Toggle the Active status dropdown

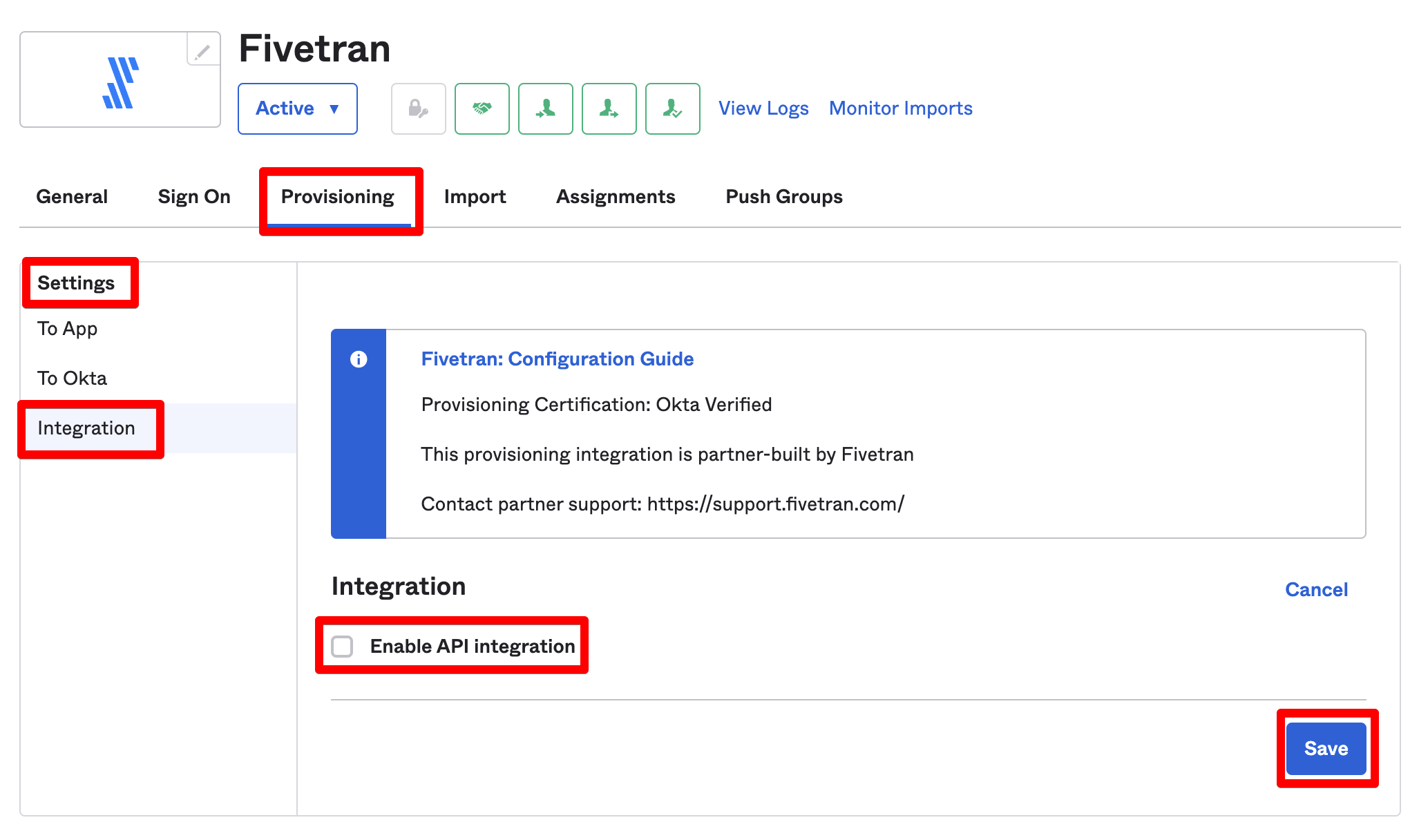pyautogui.click(x=297, y=108)
